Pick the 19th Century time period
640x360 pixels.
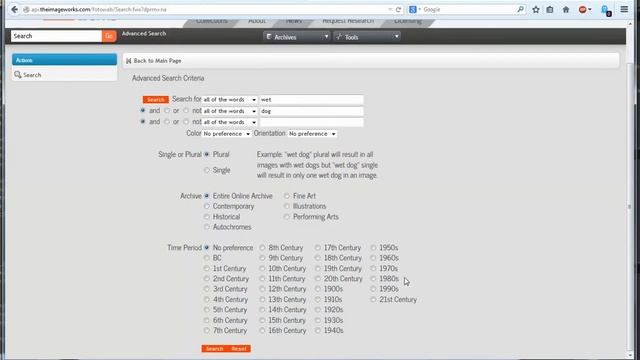318,269
